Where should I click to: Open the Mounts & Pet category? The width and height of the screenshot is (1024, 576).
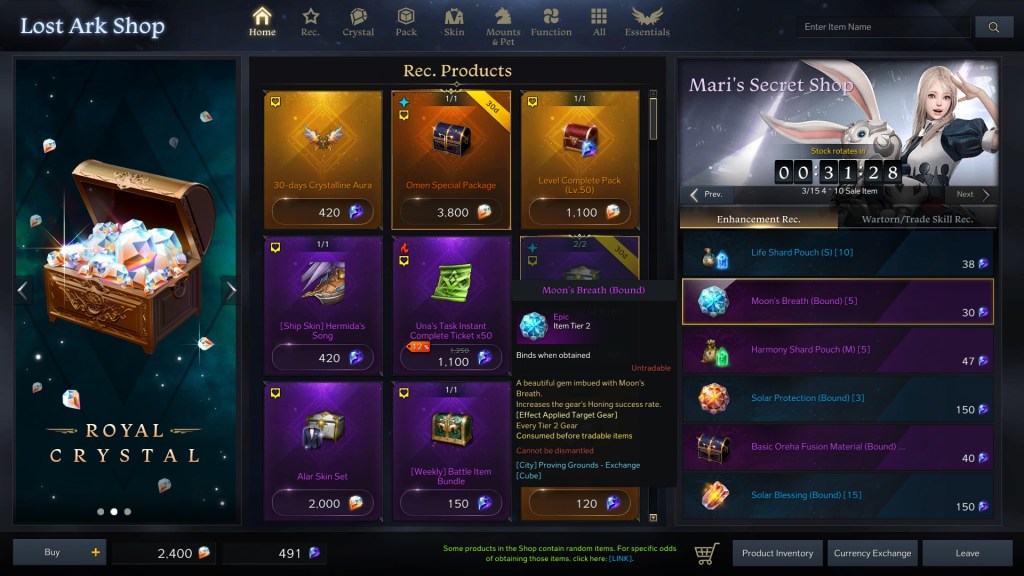pyautogui.click(x=503, y=26)
